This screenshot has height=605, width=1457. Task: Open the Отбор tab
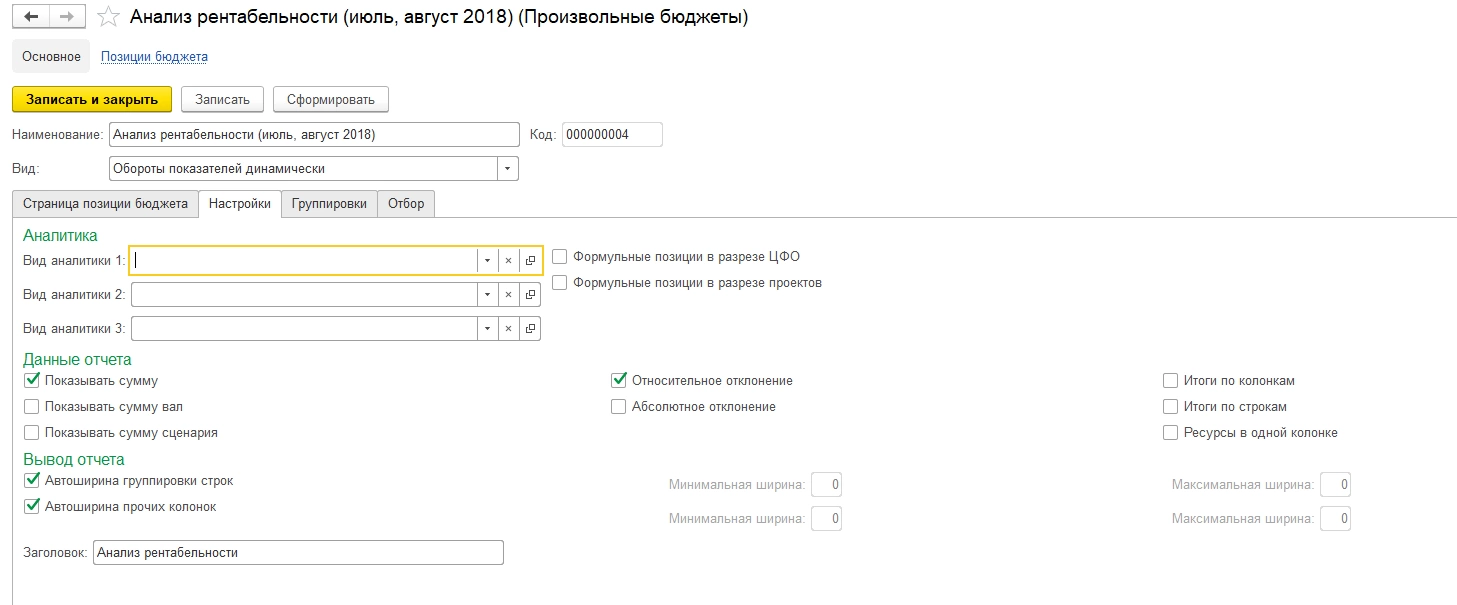tap(406, 203)
